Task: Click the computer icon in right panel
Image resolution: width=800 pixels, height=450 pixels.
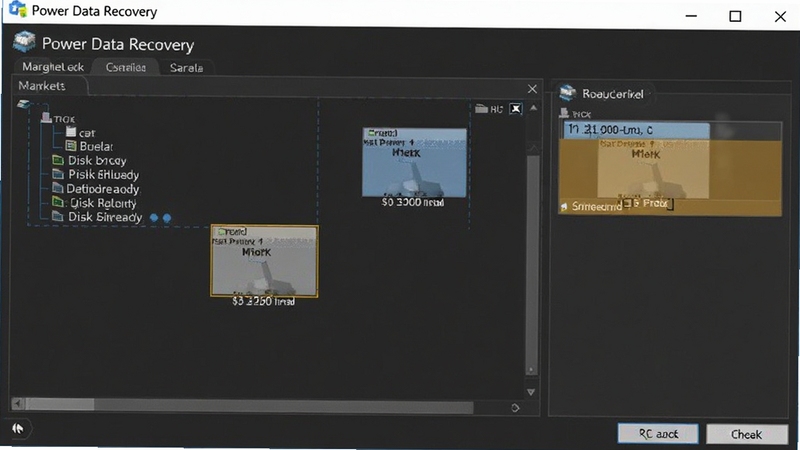Action: 564,113
